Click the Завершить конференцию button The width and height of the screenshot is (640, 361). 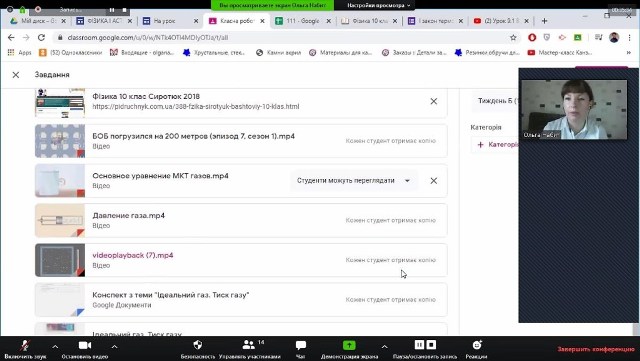coord(596,349)
